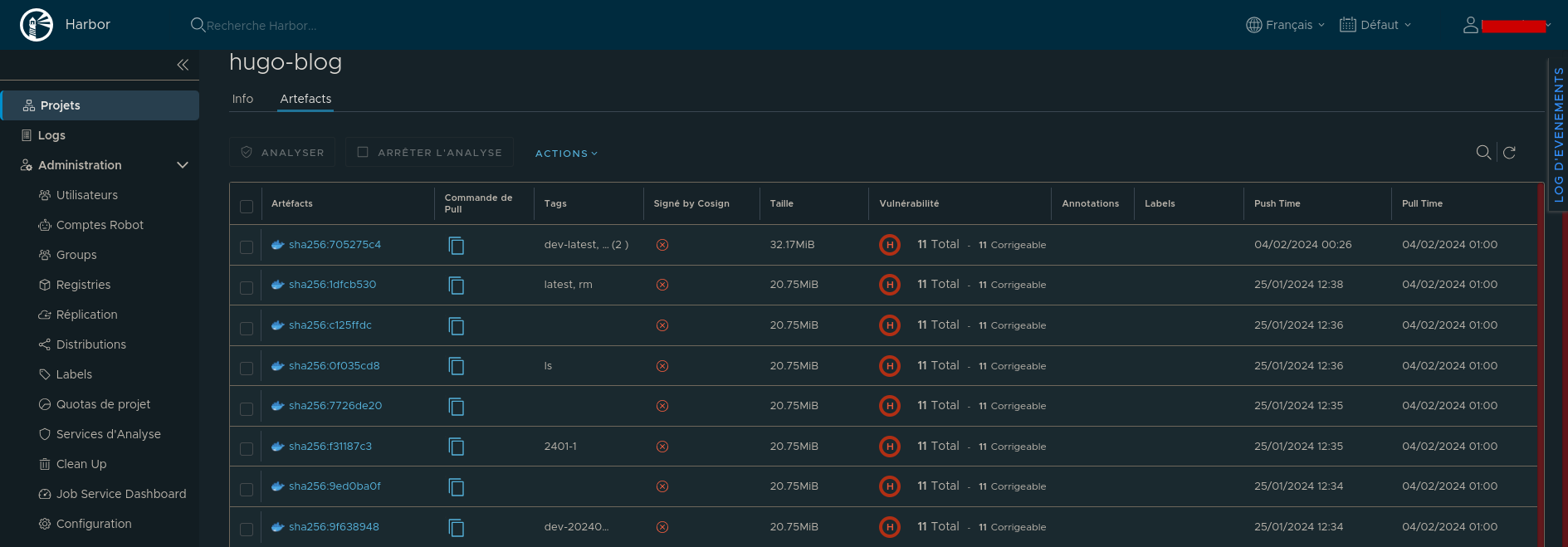Image resolution: width=1568 pixels, height=547 pixels.
Task: Toggle the select-all artifacts checkbox
Action: tap(247, 206)
